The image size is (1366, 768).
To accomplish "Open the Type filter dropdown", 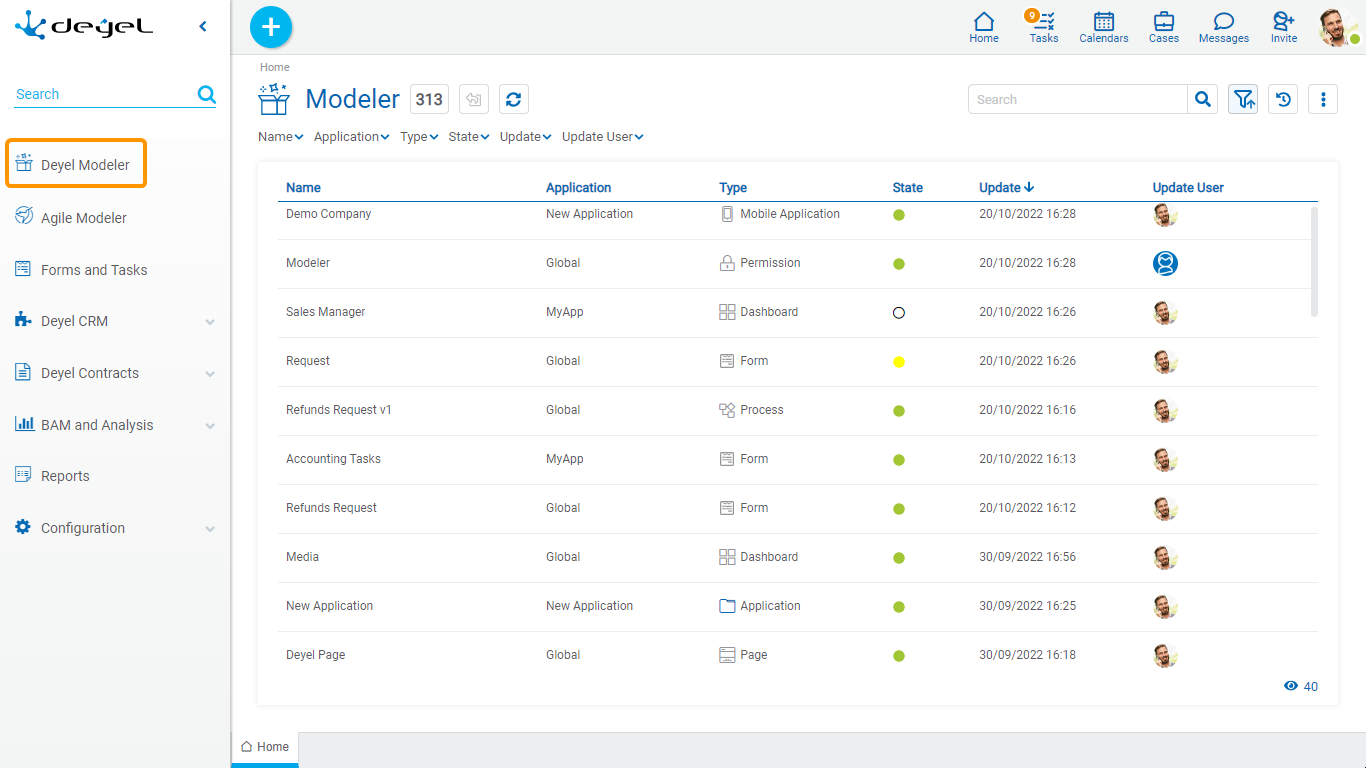I will click(419, 137).
